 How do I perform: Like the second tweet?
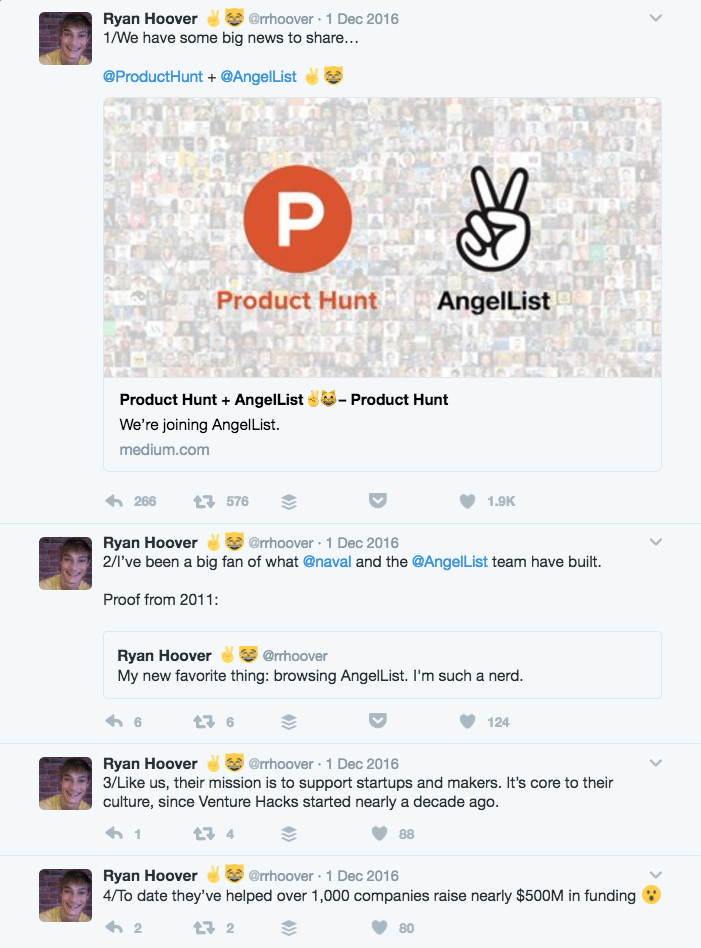(466, 721)
